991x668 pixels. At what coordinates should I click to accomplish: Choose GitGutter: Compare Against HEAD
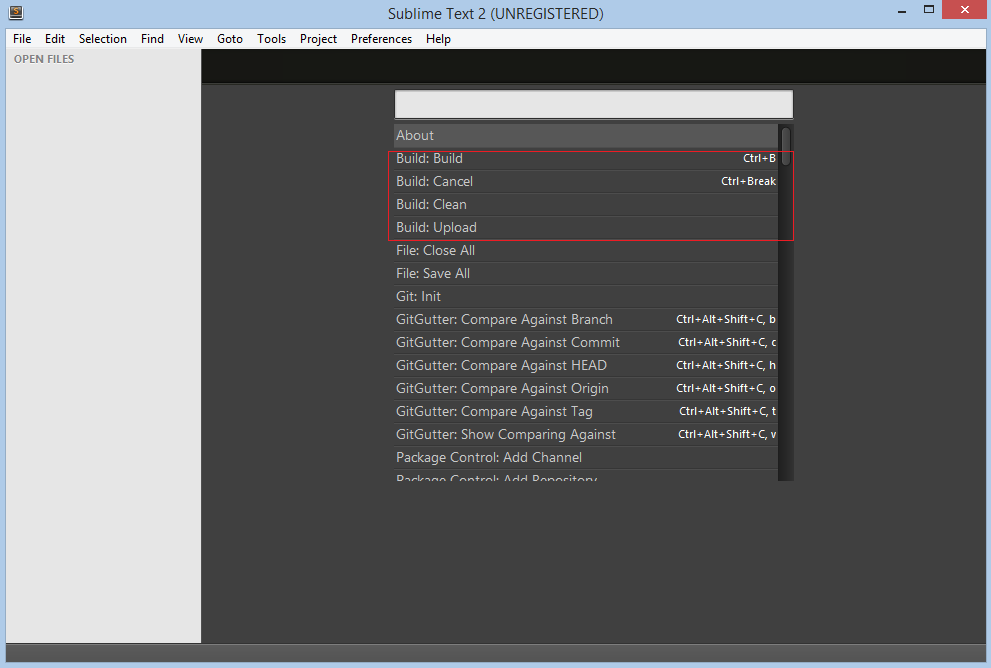click(x=586, y=365)
